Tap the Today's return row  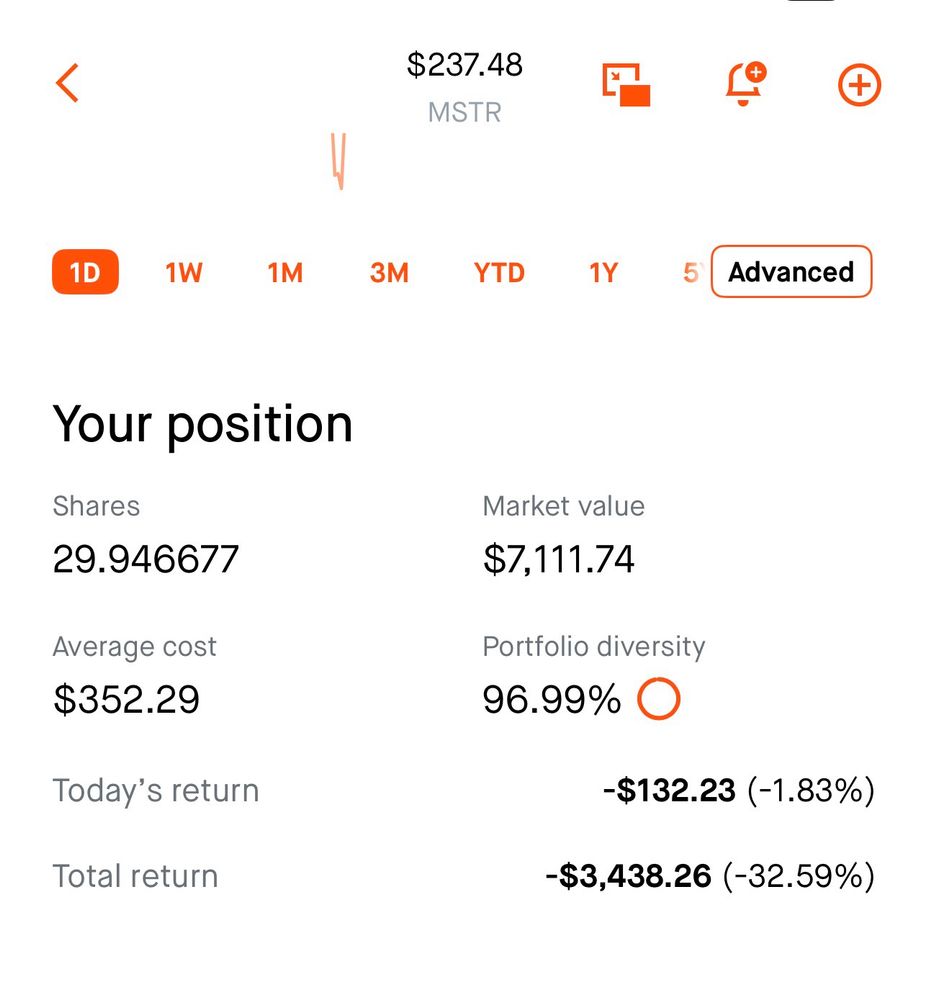464,790
